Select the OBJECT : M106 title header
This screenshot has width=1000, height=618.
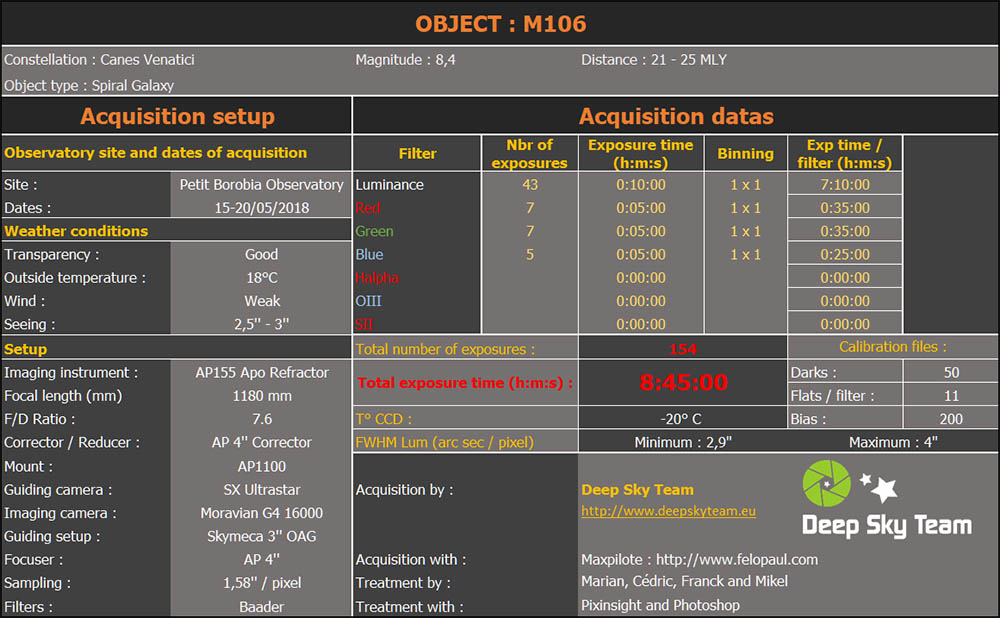[500, 23]
